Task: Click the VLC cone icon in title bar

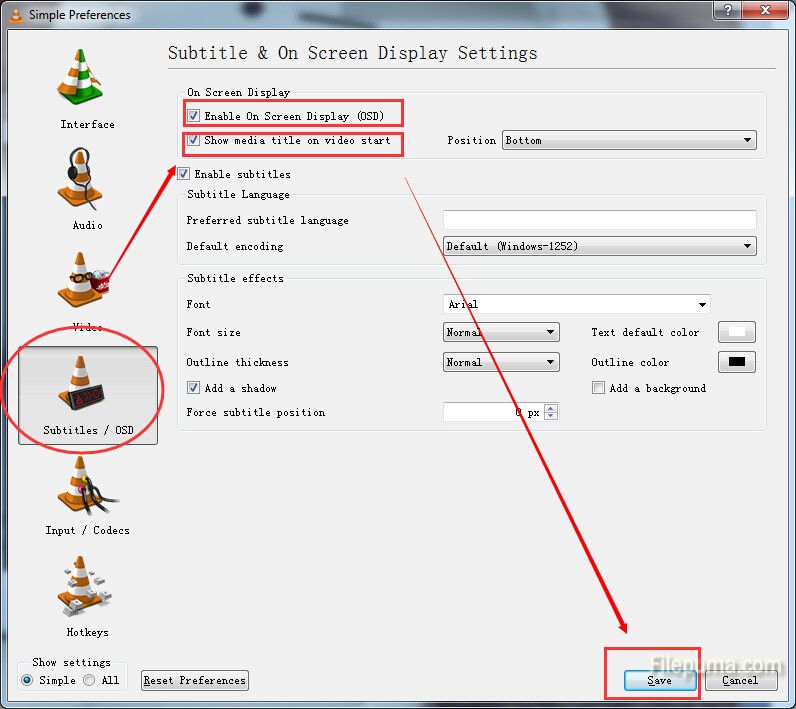Action: point(14,14)
